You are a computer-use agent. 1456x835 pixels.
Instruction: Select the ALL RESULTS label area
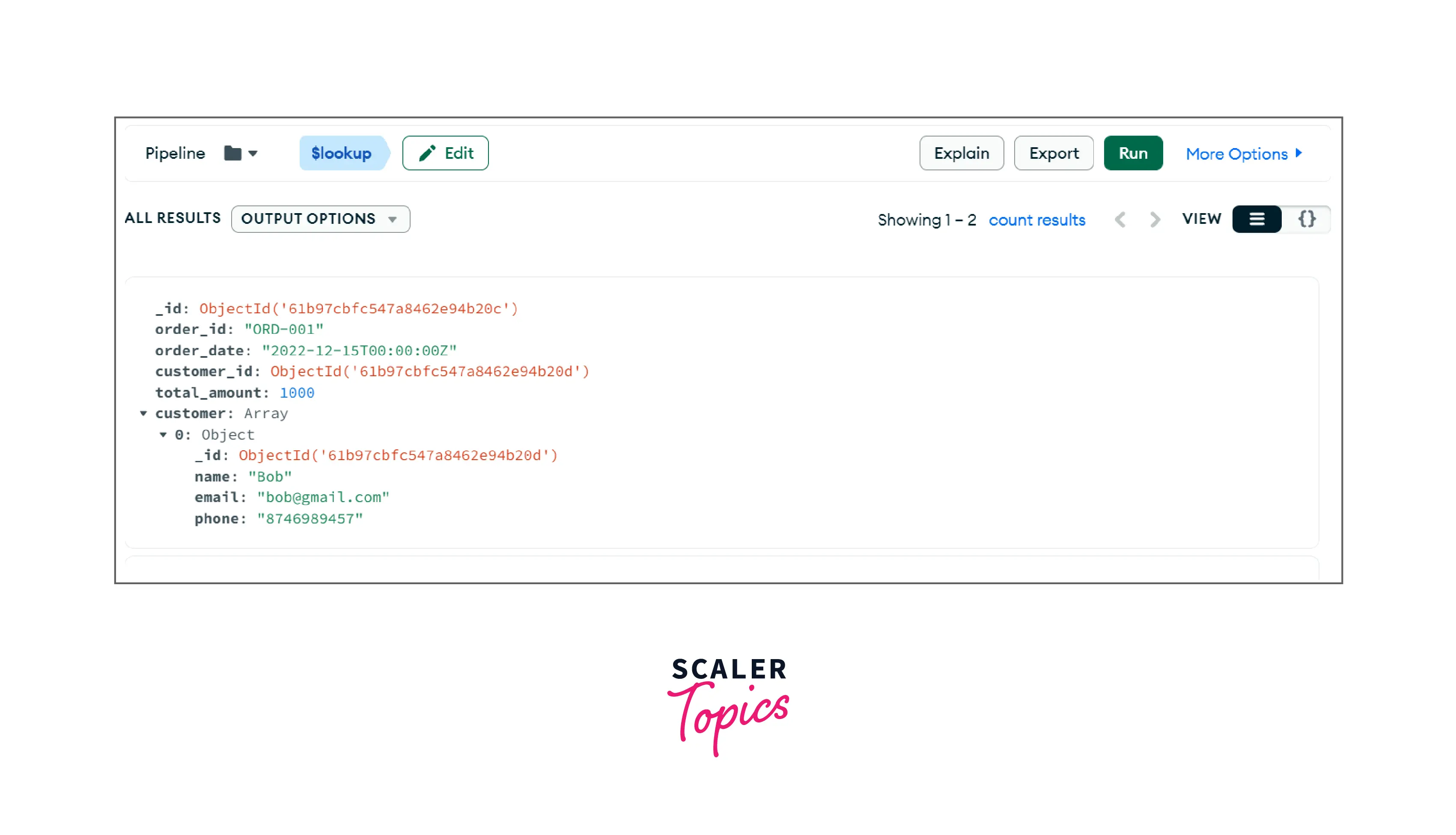[172, 218]
